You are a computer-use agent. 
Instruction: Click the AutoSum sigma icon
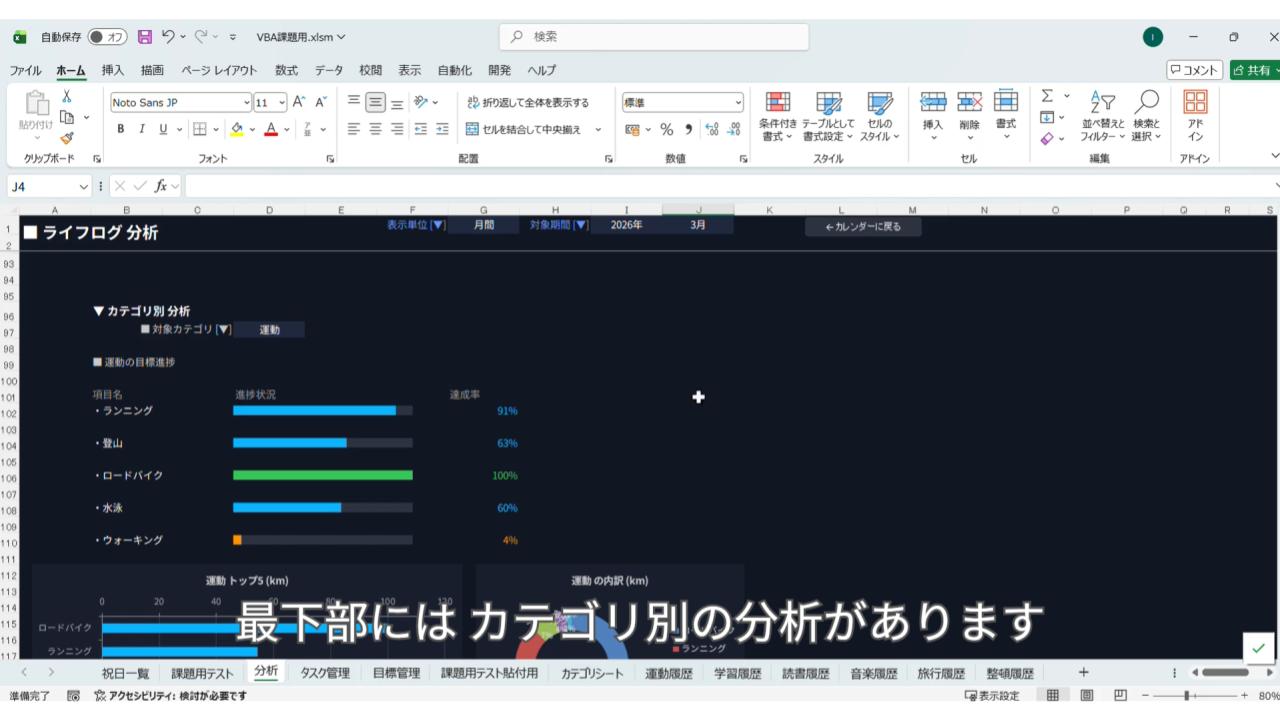(x=1047, y=96)
